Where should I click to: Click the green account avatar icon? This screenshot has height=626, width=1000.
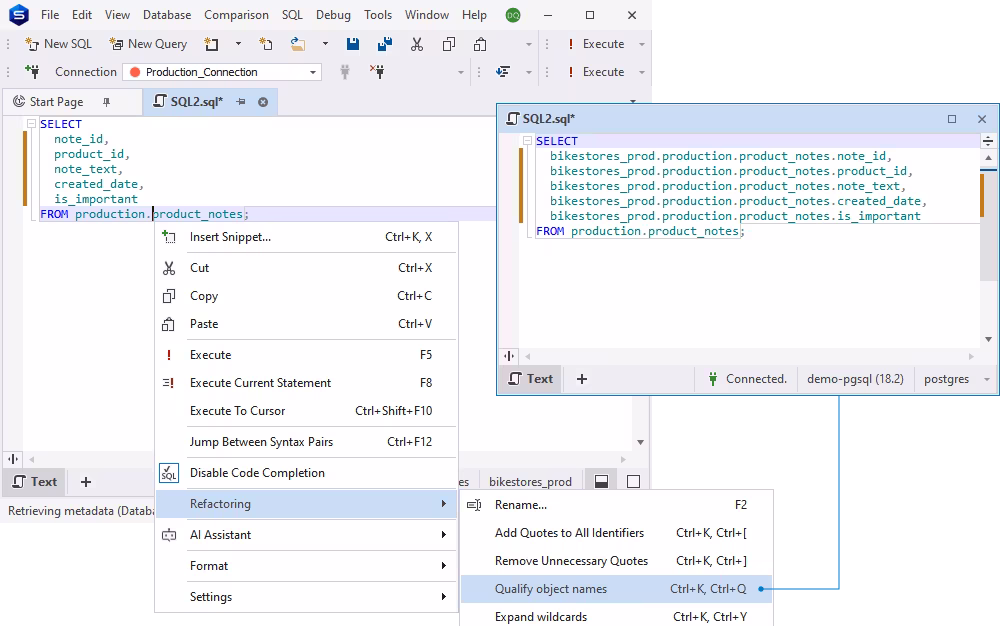[x=513, y=15]
